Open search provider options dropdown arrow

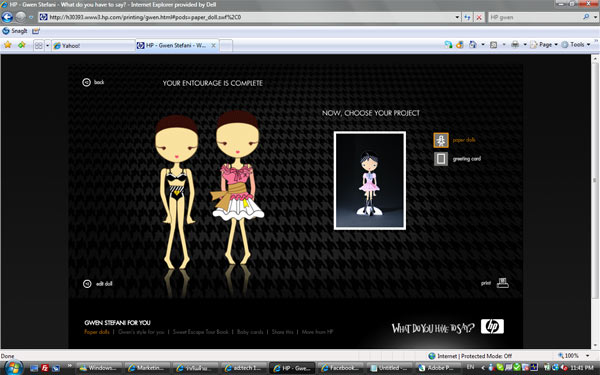tap(595, 17)
